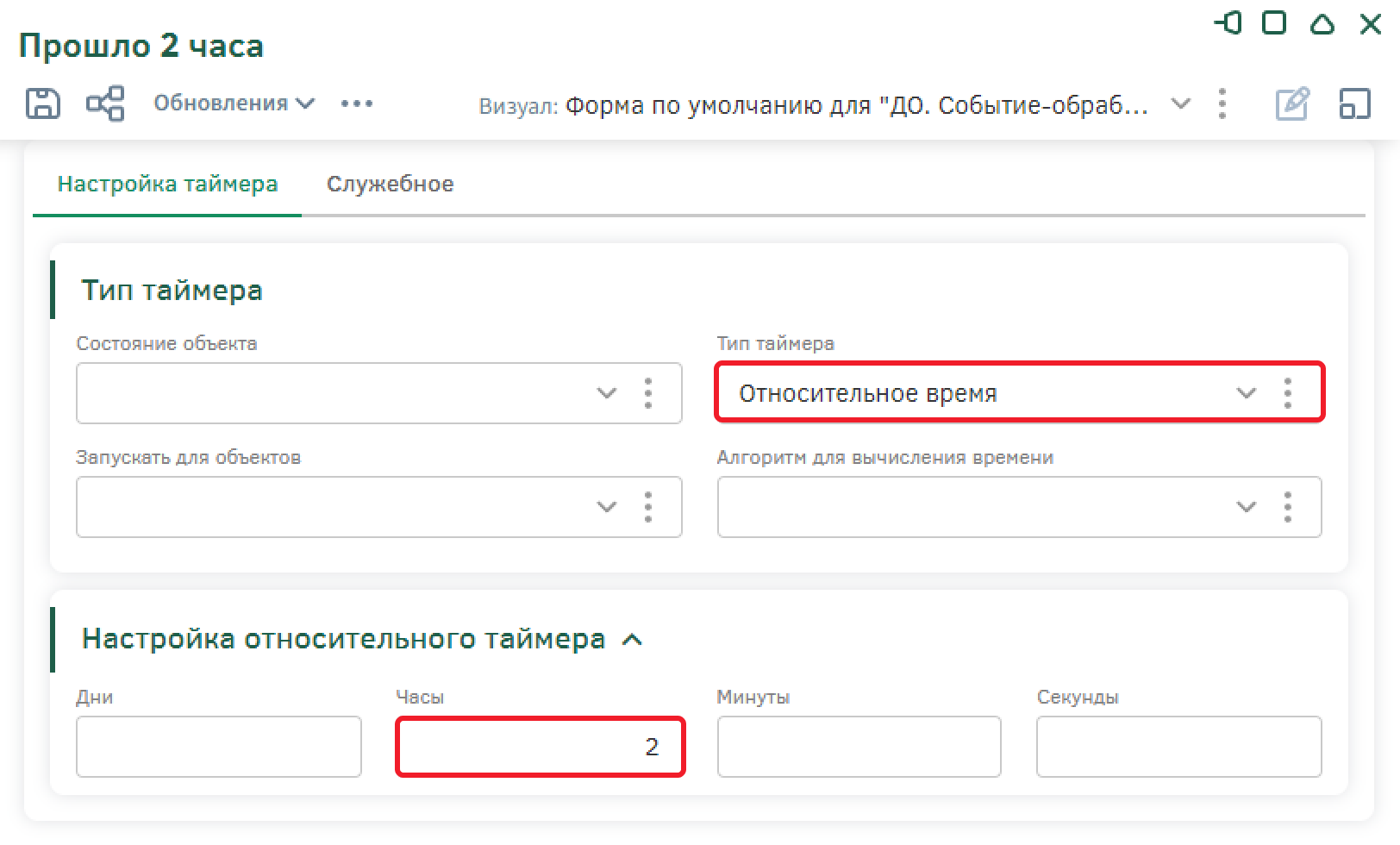Open the options dots for Алгоритм для вычисления времени
Image resolution: width=1400 pixels, height=845 pixels.
1288,507
